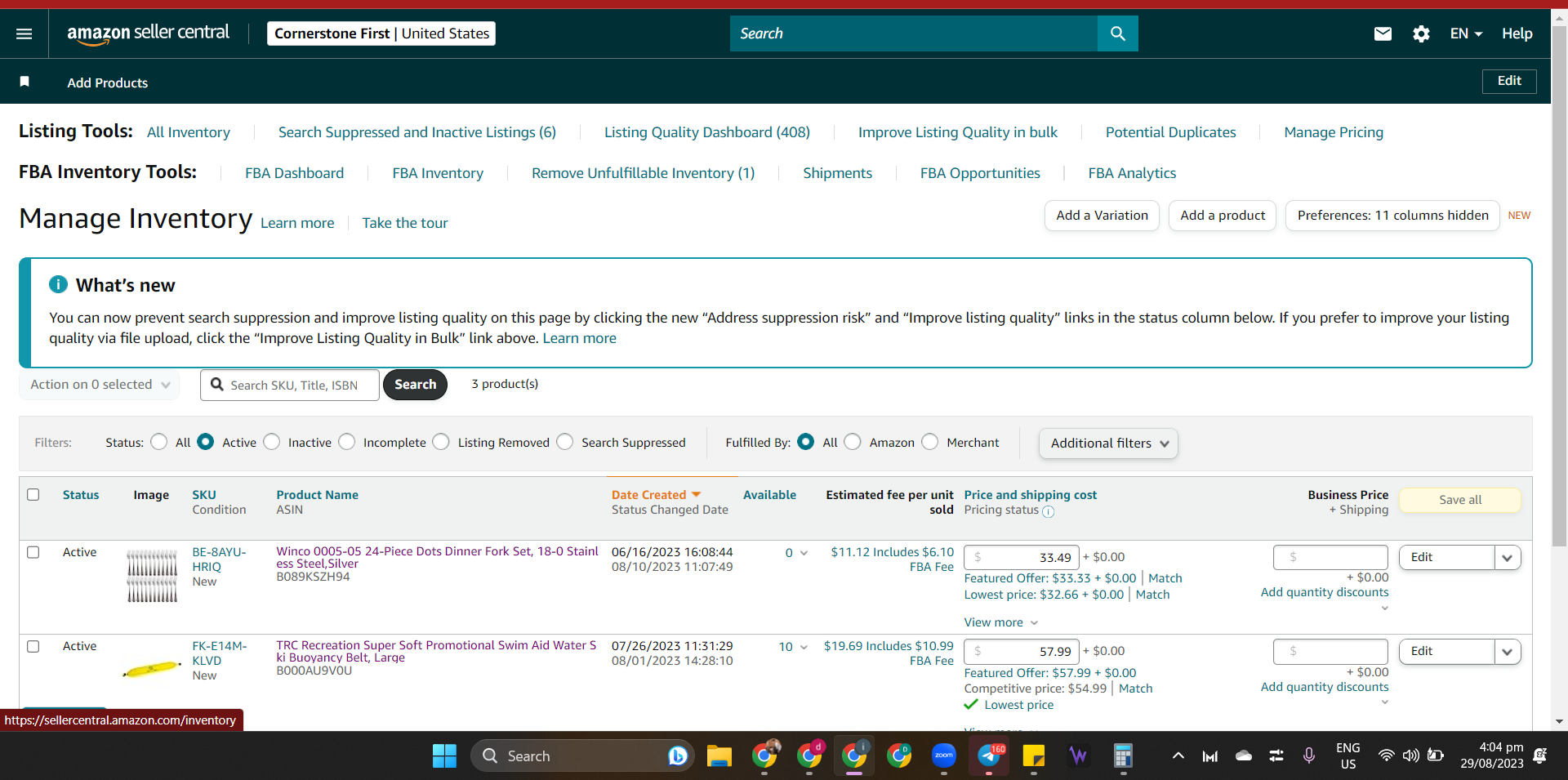This screenshot has height=780, width=1568.
Task: Check the BE-8AYU-HRIQ row checkbox
Action: click(x=33, y=552)
